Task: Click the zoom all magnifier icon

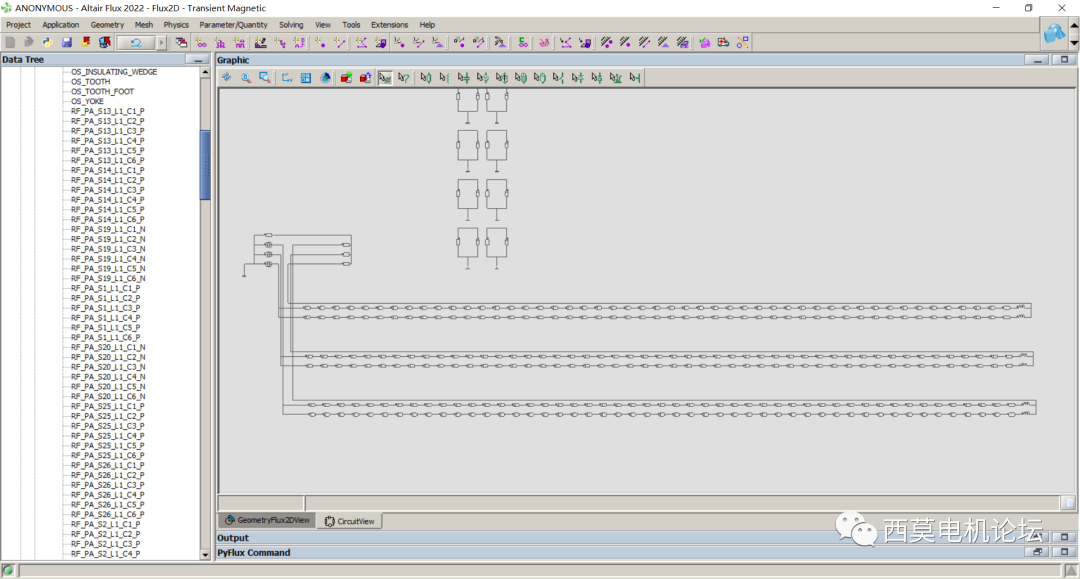Action: coord(246,78)
